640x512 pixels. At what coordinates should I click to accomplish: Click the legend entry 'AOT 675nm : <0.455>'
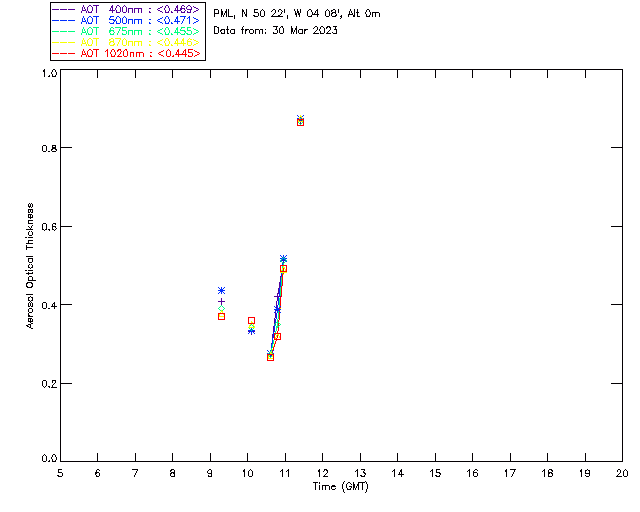tap(126, 31)
